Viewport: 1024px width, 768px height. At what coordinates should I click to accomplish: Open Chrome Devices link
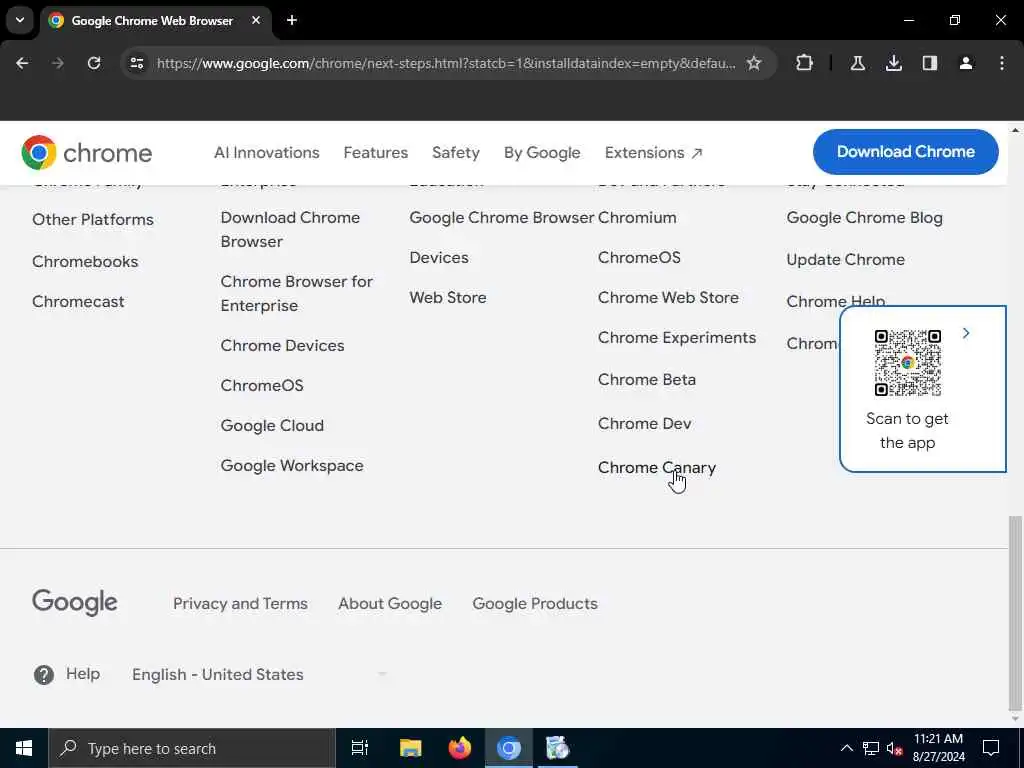click(282, 345)
